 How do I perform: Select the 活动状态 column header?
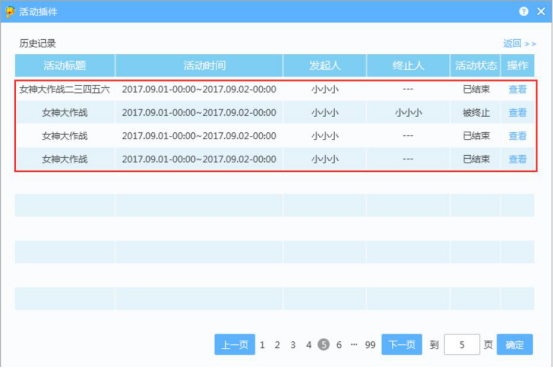(x=475, y=65)
